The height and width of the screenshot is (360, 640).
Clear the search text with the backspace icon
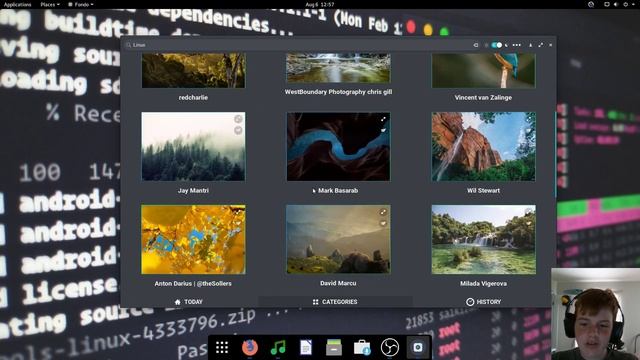(x=476, y=45)
